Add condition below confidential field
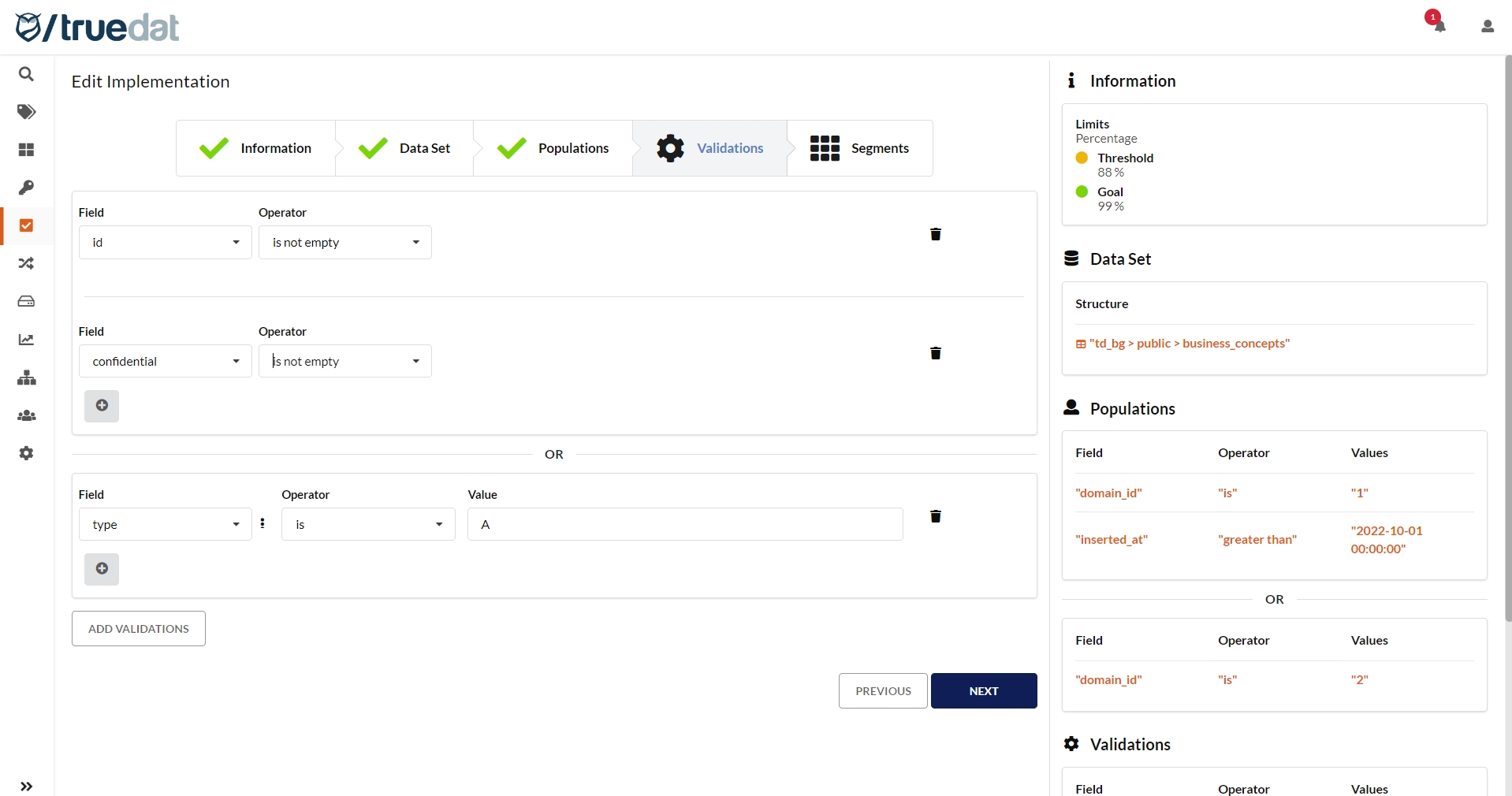 point(102,406)
